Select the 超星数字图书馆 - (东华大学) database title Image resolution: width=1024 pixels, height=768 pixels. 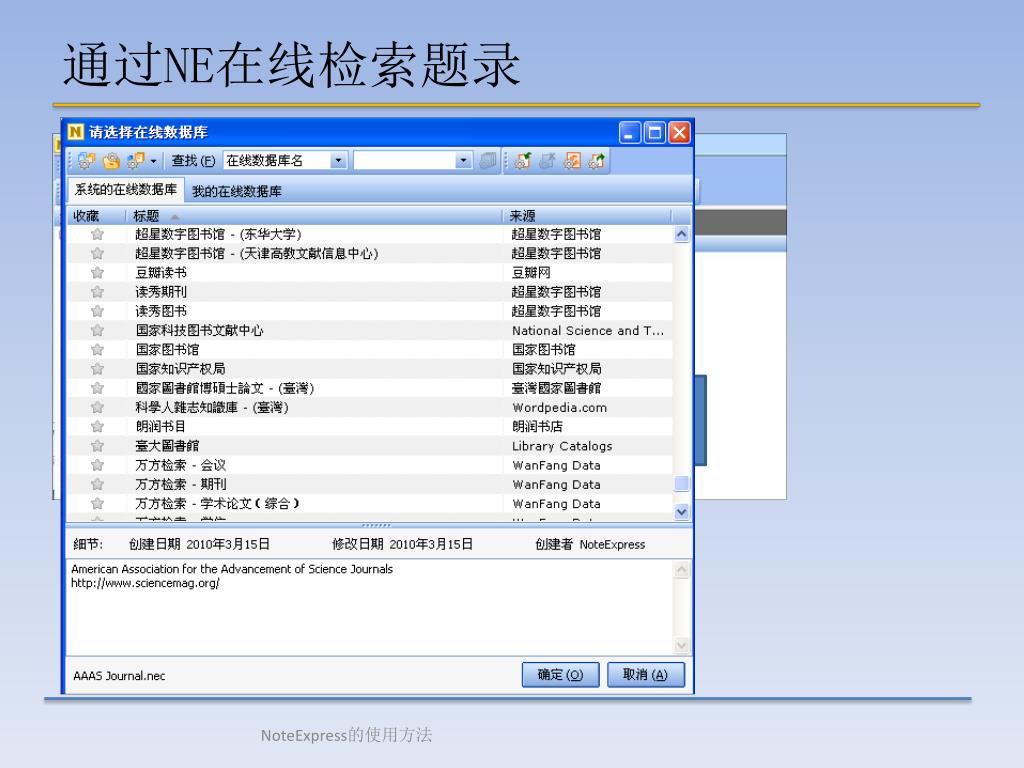click(x=218, y=234)
